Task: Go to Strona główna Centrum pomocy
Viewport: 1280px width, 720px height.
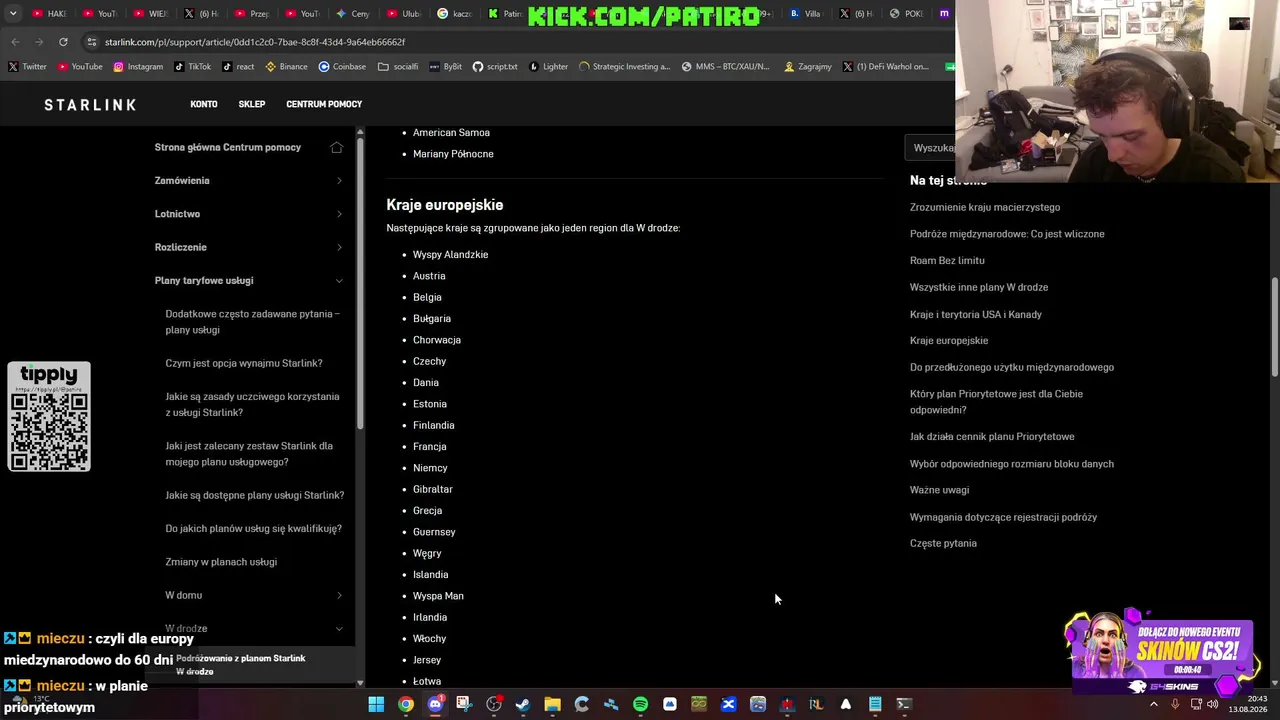Action: point(228,147)
